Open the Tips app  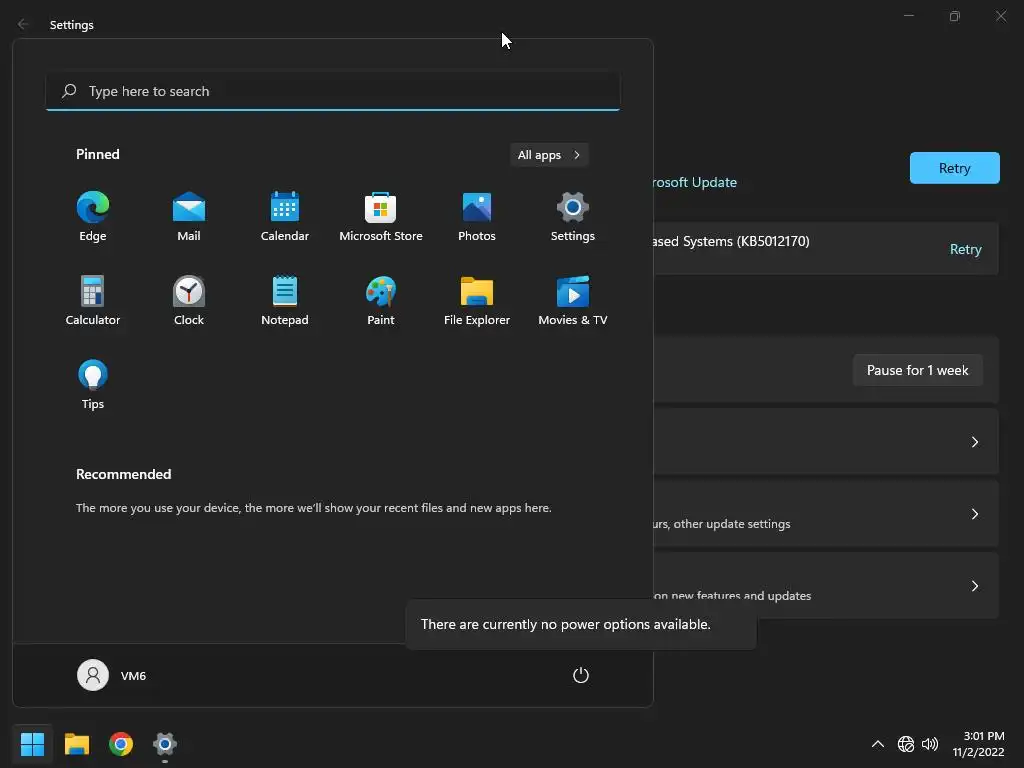93,385
